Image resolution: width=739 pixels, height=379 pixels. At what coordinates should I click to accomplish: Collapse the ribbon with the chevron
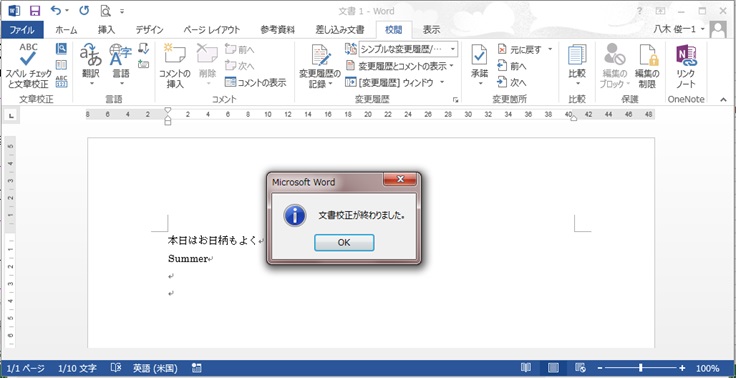(x=723, y=99)
